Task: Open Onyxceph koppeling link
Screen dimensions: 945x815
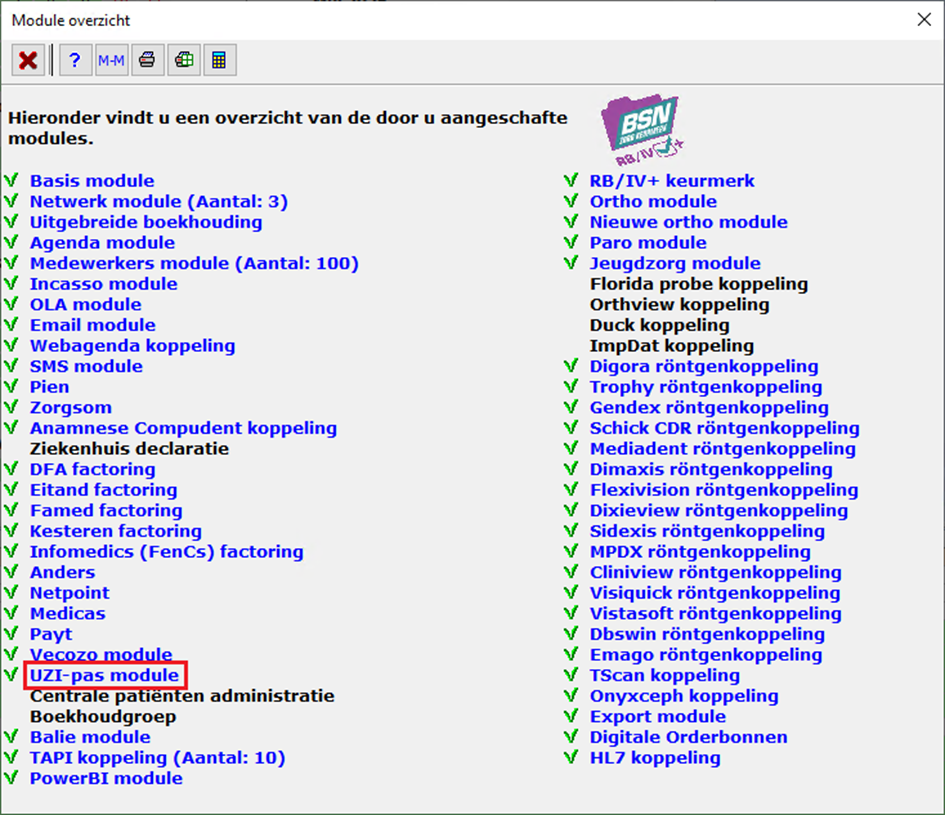Action: [684, 696]
